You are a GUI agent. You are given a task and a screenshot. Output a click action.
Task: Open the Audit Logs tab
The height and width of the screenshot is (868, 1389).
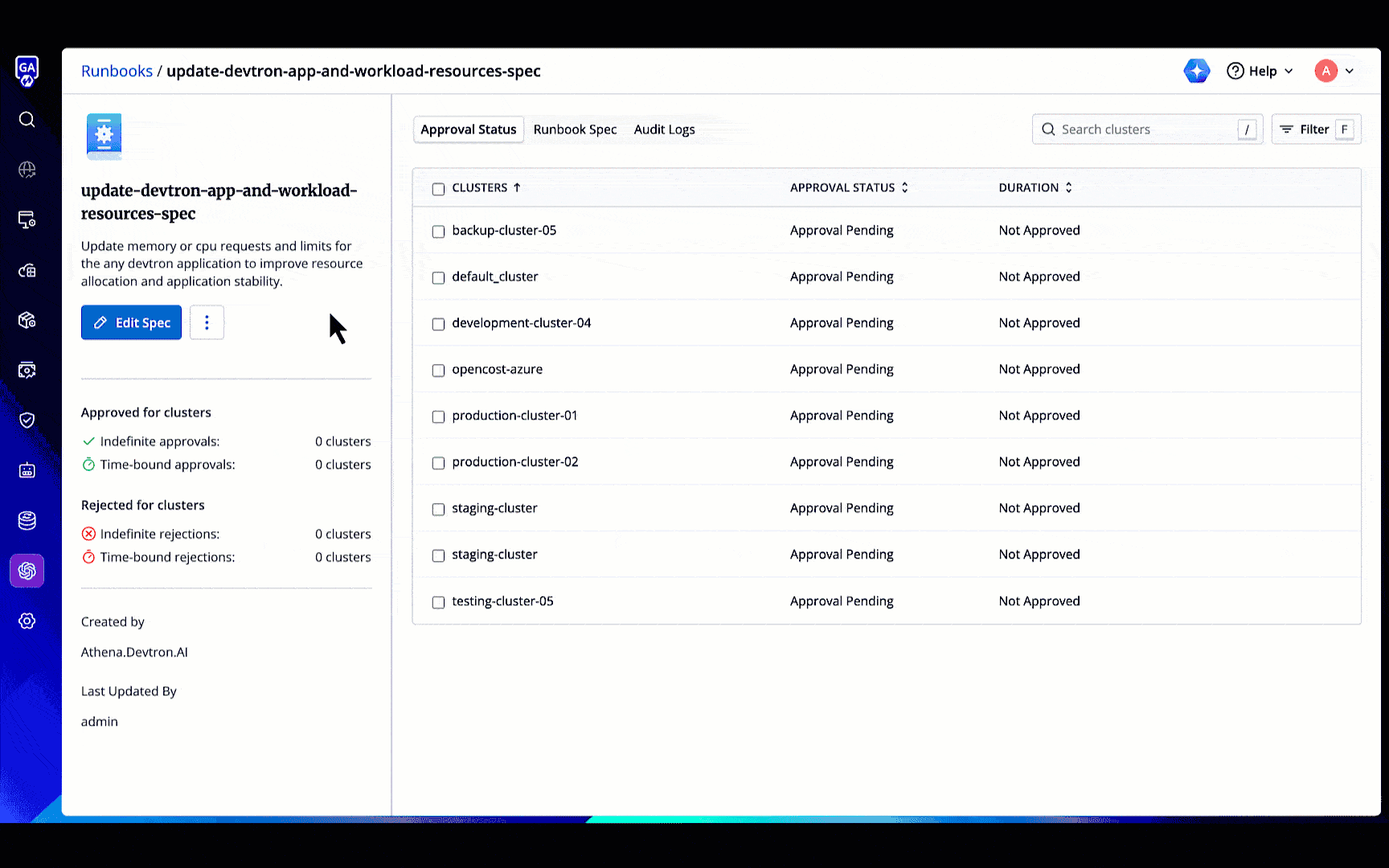(x=664, y=129)
